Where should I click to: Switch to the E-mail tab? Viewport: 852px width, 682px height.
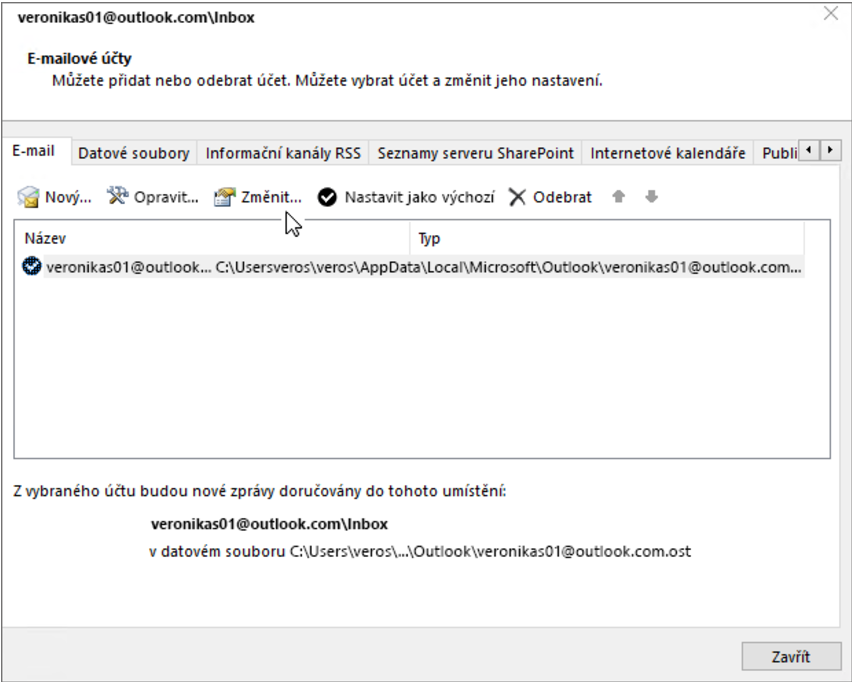coord(34,151)
